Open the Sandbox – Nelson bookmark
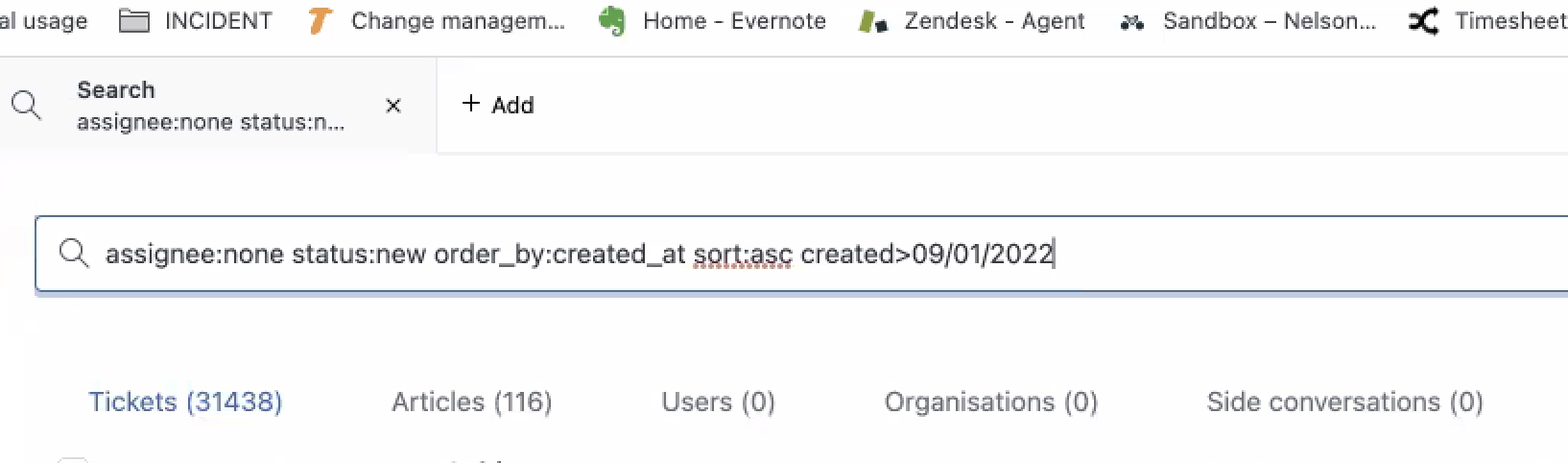 click(x=1248, y=21)
